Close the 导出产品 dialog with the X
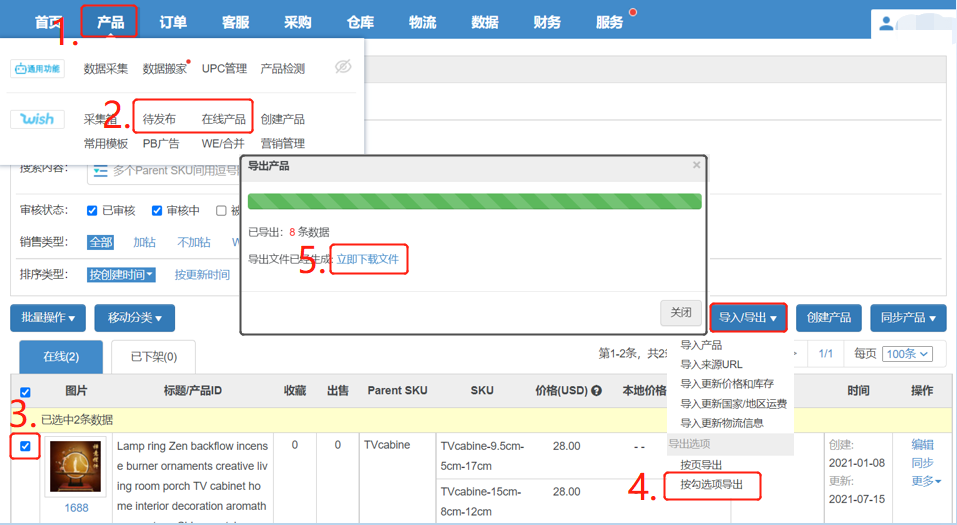 point(696,165)
